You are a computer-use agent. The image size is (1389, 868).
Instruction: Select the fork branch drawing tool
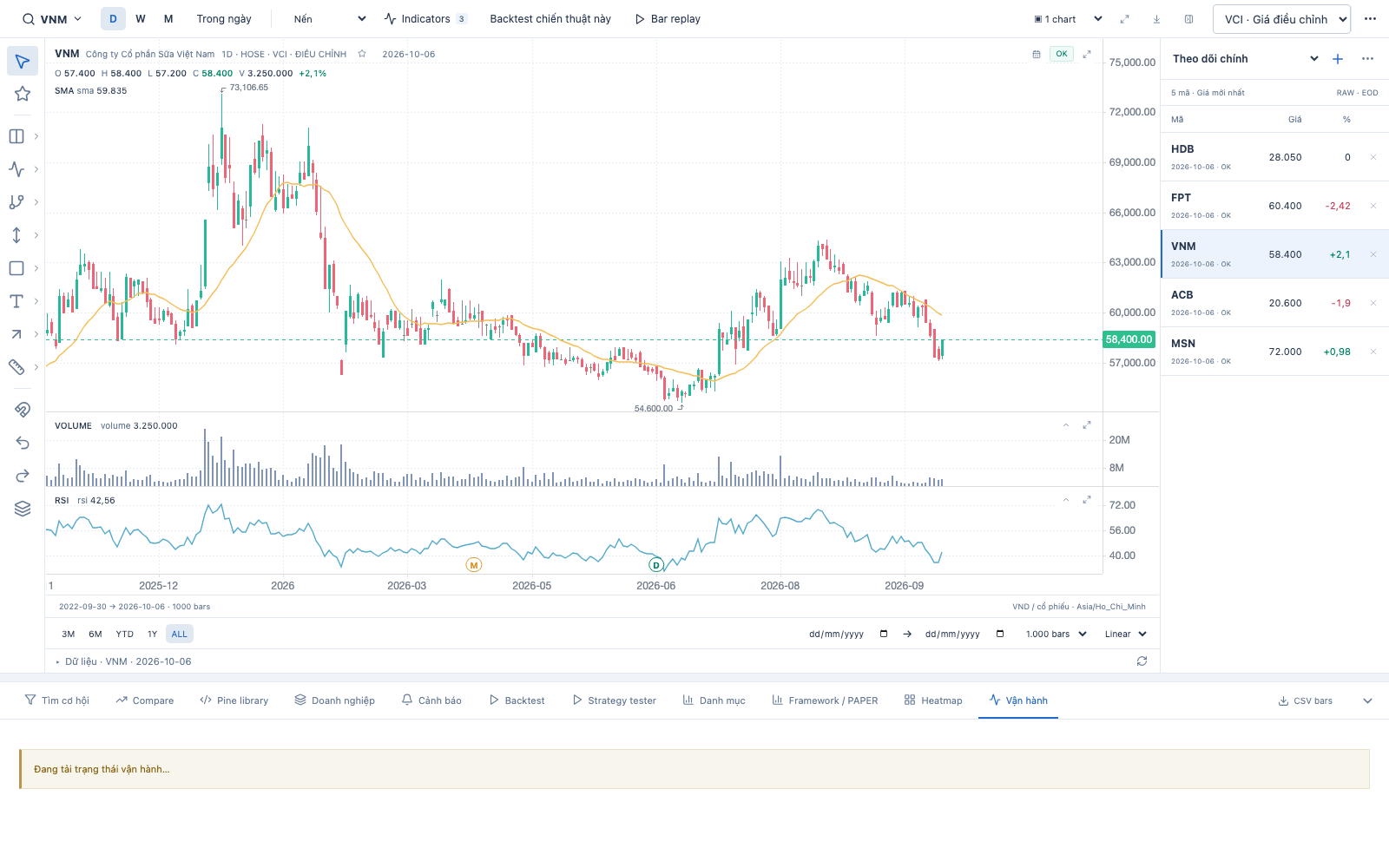tap(16, 202)
